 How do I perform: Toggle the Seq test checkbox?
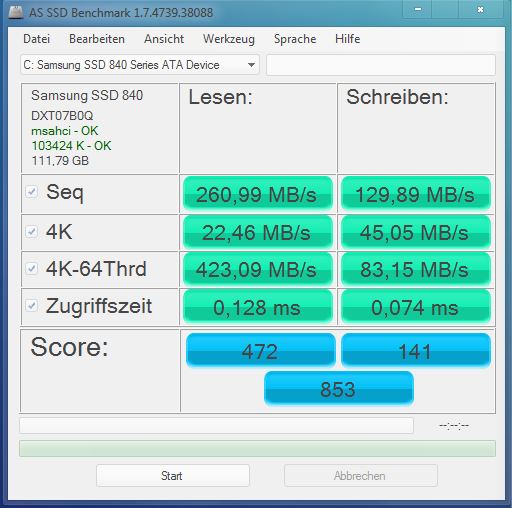click(x=32, y=192)
